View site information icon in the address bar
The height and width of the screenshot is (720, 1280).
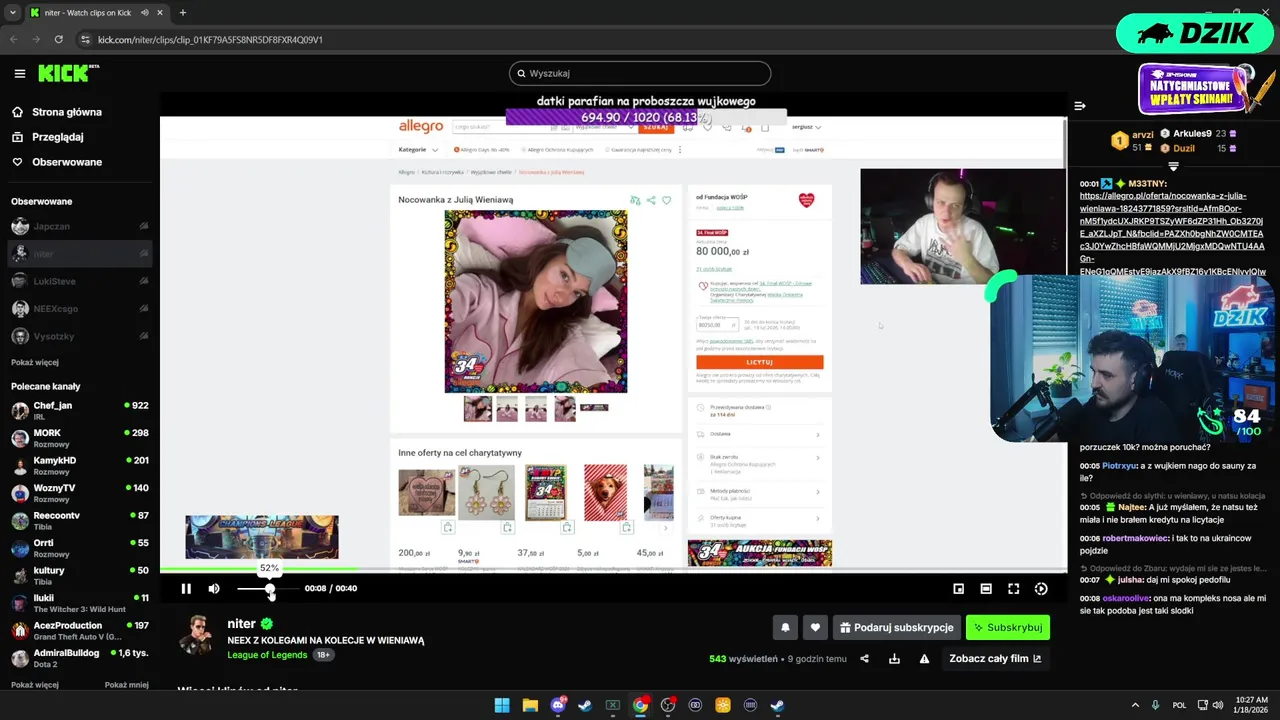point(85,40)
